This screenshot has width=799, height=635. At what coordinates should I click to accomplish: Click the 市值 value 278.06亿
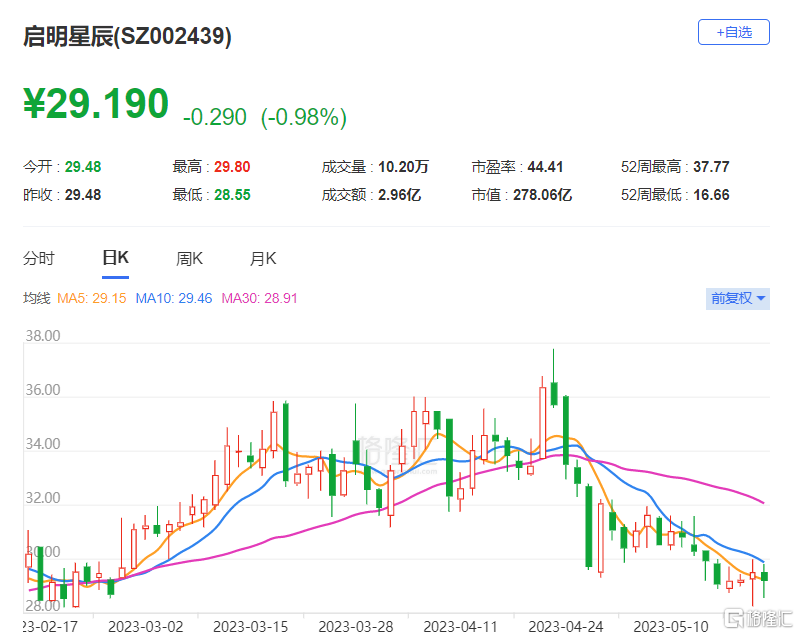[542, 195]
